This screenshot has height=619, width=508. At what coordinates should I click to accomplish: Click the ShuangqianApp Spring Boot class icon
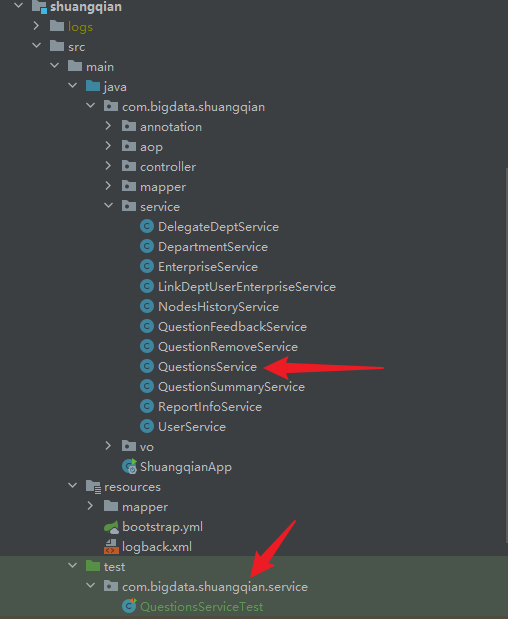tap(129, 467)
